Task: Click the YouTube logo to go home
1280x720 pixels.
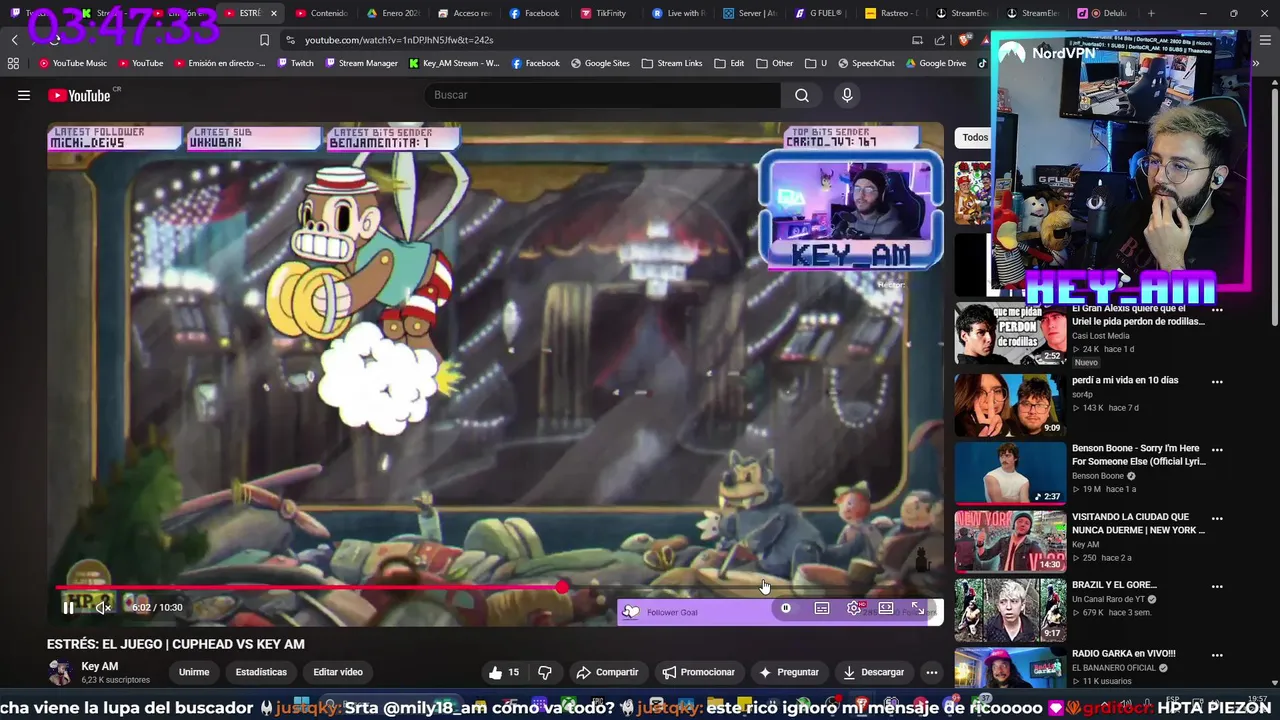Action: (x=79, y=95)
